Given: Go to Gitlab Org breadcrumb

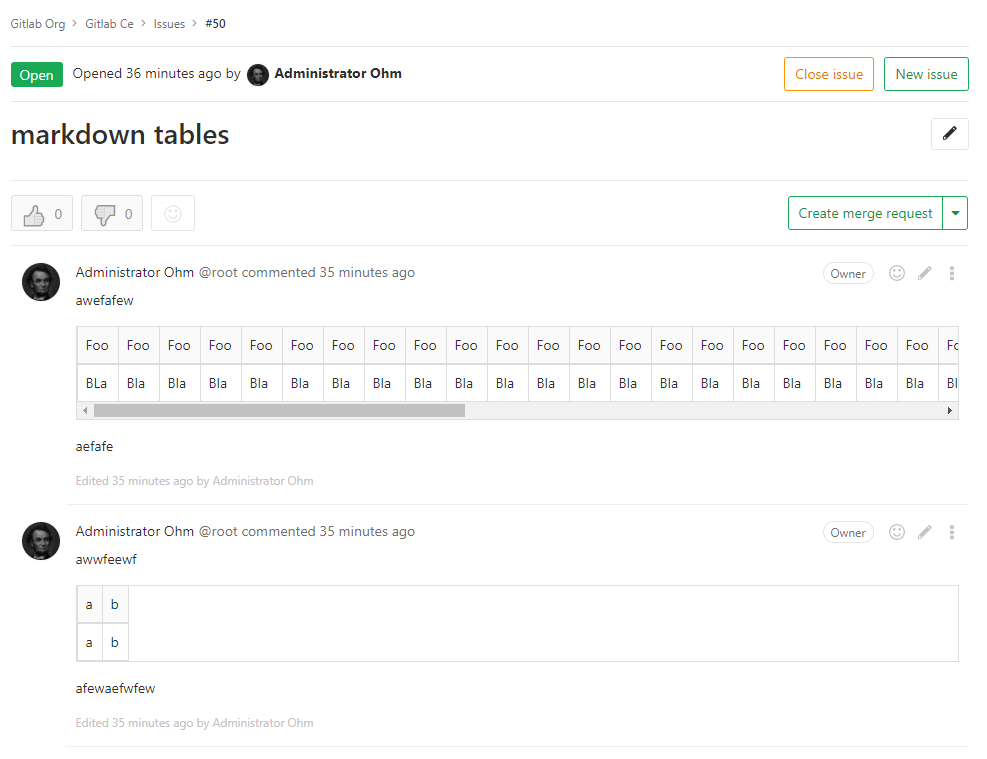Looking at the screenshot, I should click(38, 23).
